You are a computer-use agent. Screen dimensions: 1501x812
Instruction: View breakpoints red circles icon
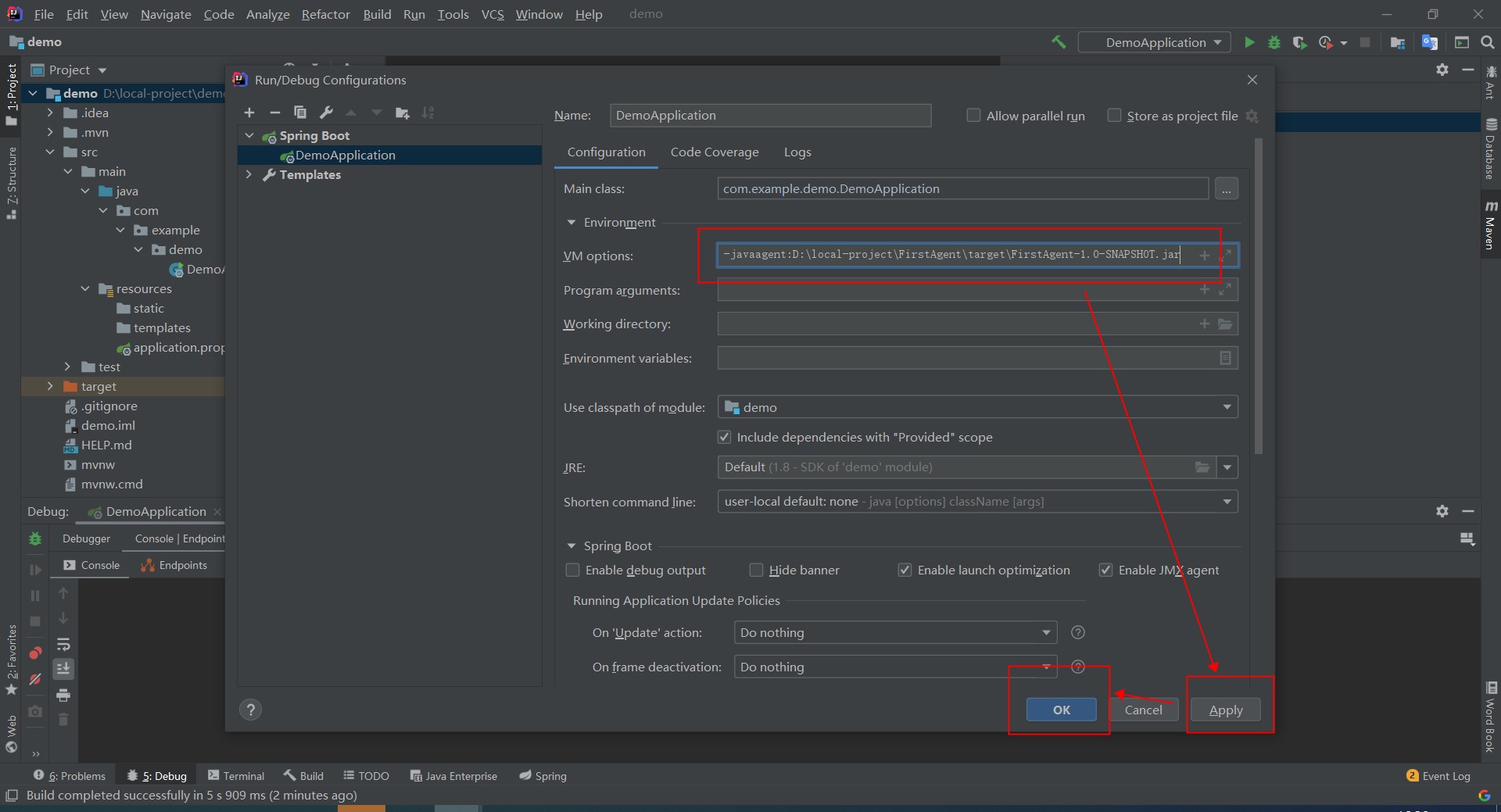pyautogui.click(x=35, y=653)
